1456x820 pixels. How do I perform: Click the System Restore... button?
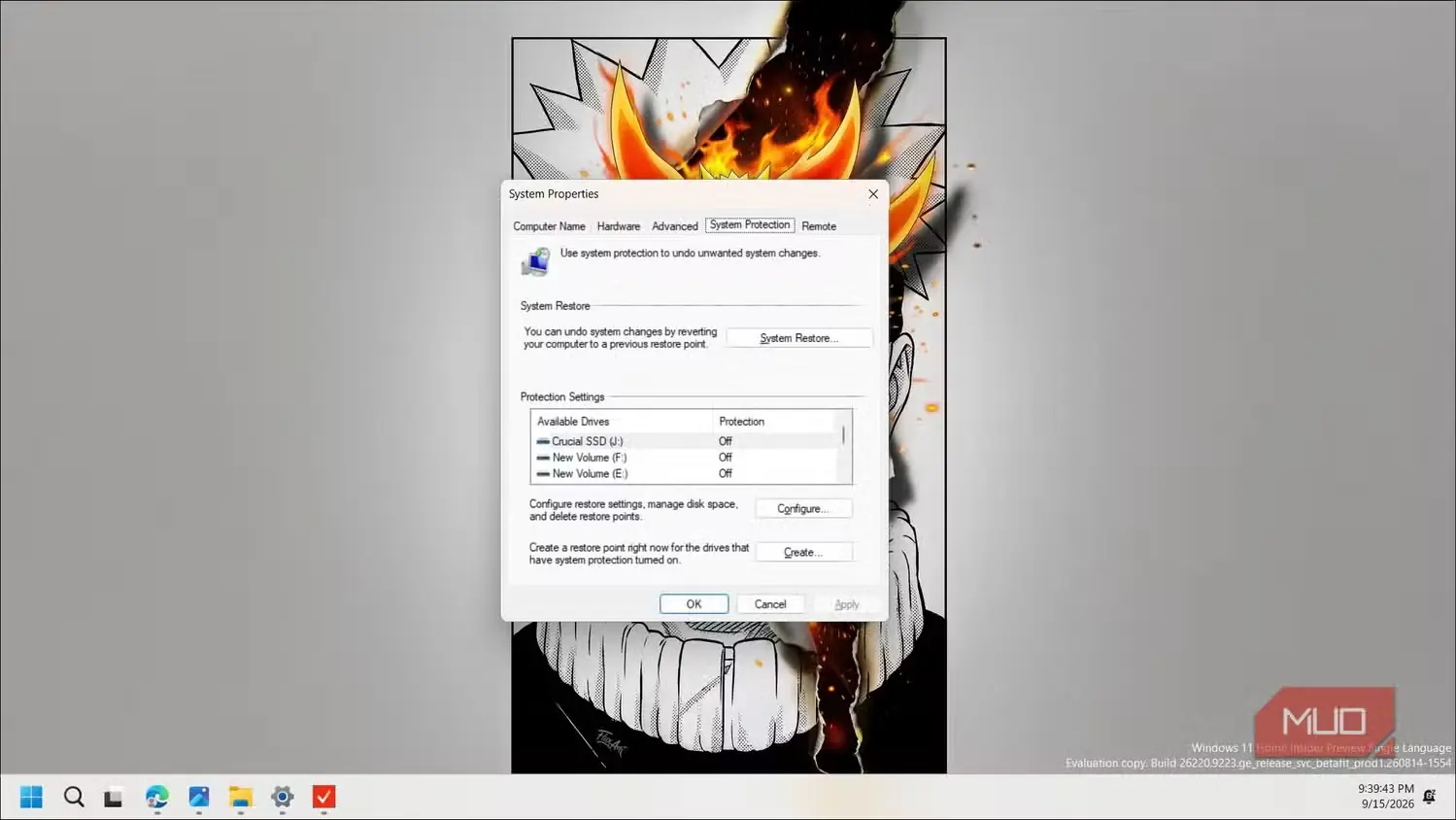[x=798, y=338]
